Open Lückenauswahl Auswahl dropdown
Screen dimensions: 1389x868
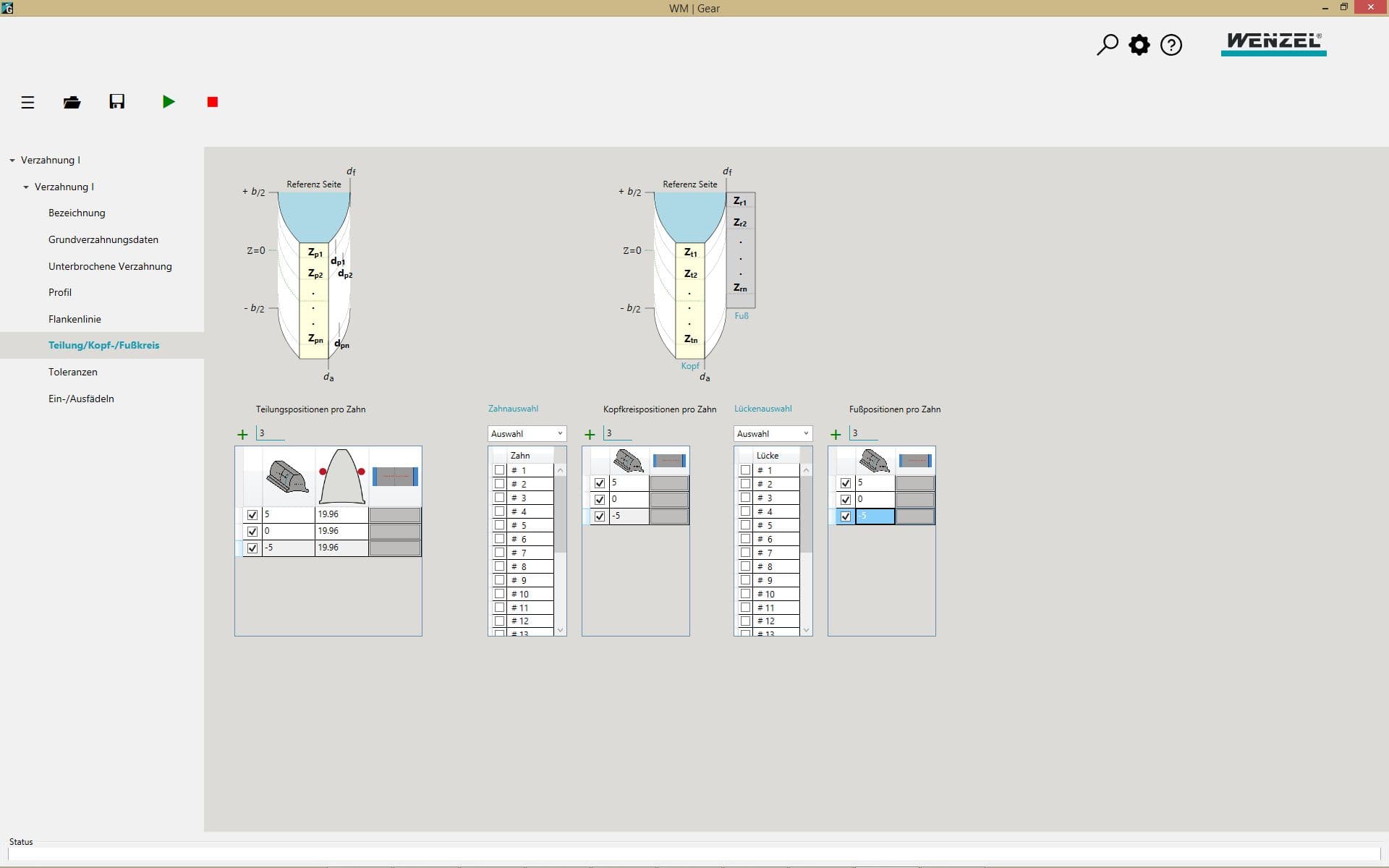pos(773,433)
